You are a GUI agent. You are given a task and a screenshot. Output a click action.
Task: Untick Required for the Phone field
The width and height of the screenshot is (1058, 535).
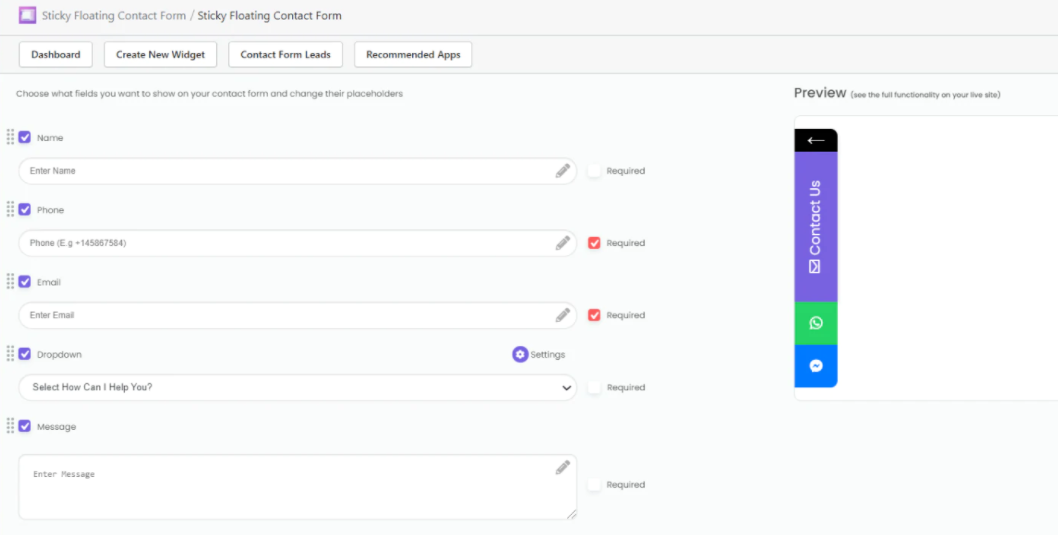point(594,243)
